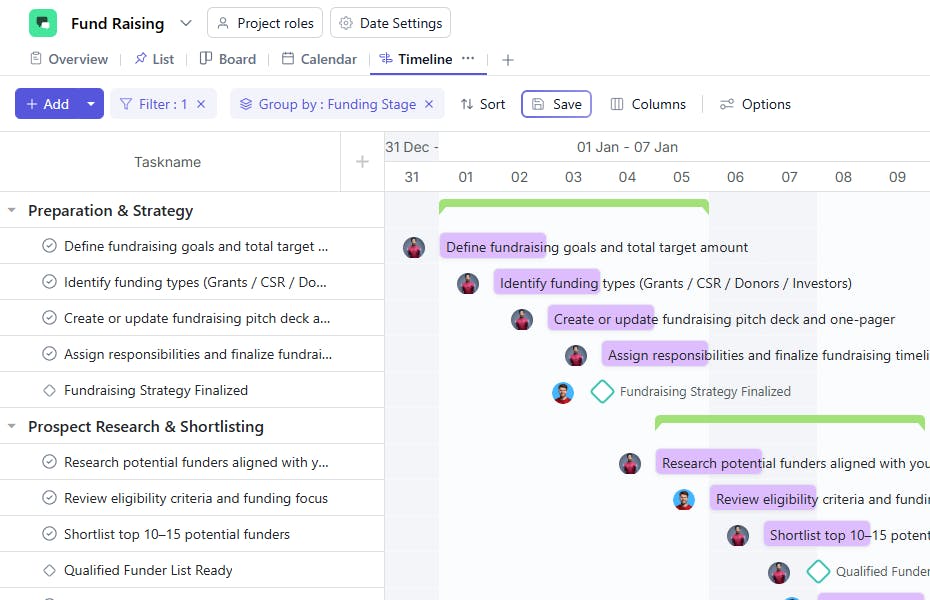Screen dimensions: 930x600
Task: Click the Fund Raising project logo icon
Action: (43, 23)
